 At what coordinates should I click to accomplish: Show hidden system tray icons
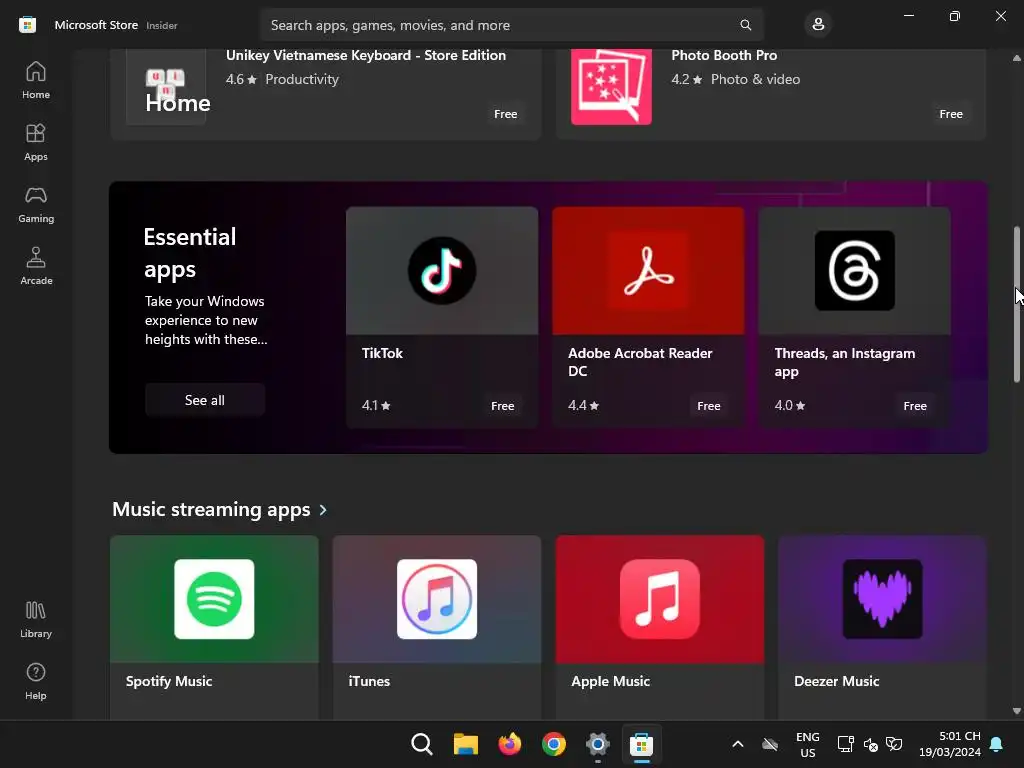point(737,744)
